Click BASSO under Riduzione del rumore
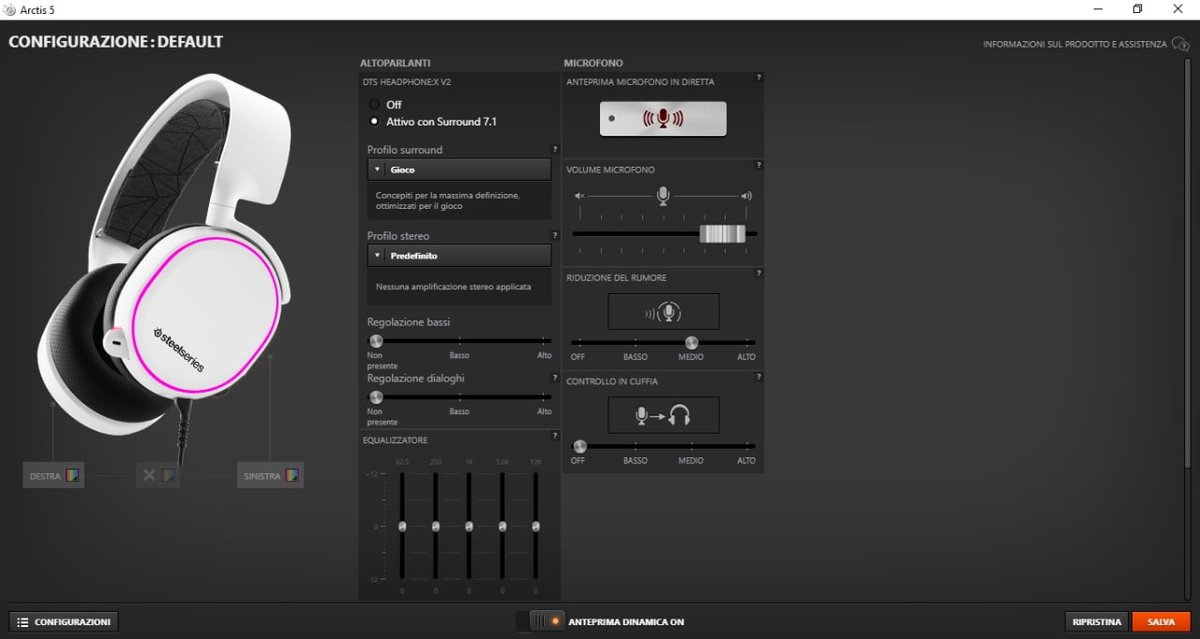1200x639 pixels. tap(635, 357)
